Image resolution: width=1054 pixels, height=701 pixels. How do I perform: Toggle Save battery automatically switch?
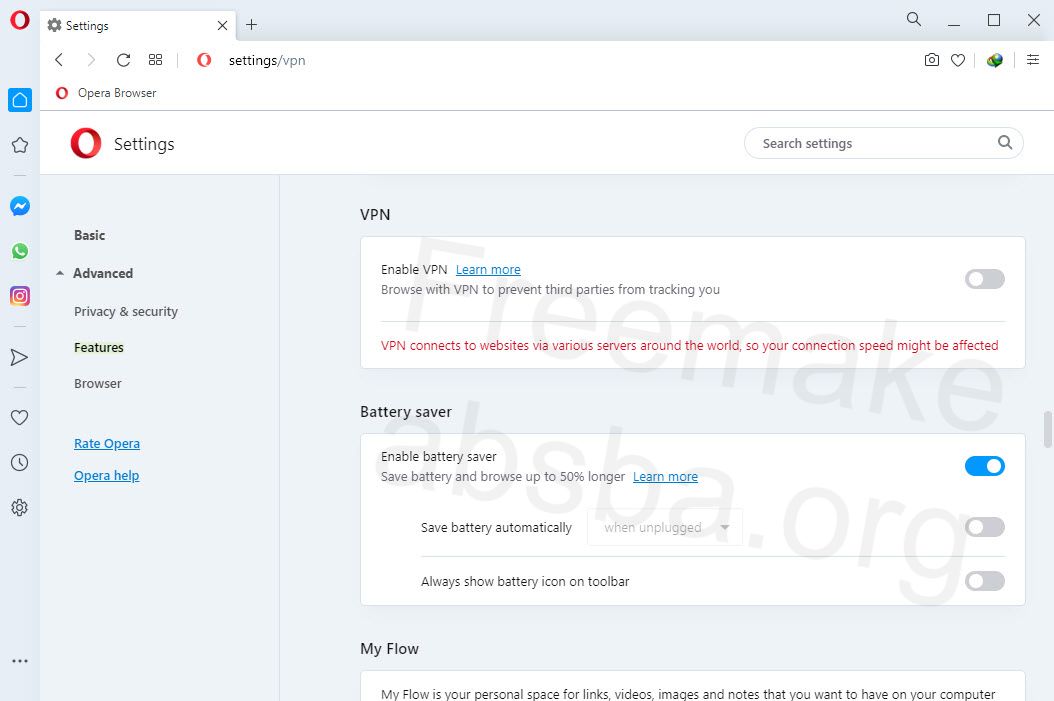[984, 527]
